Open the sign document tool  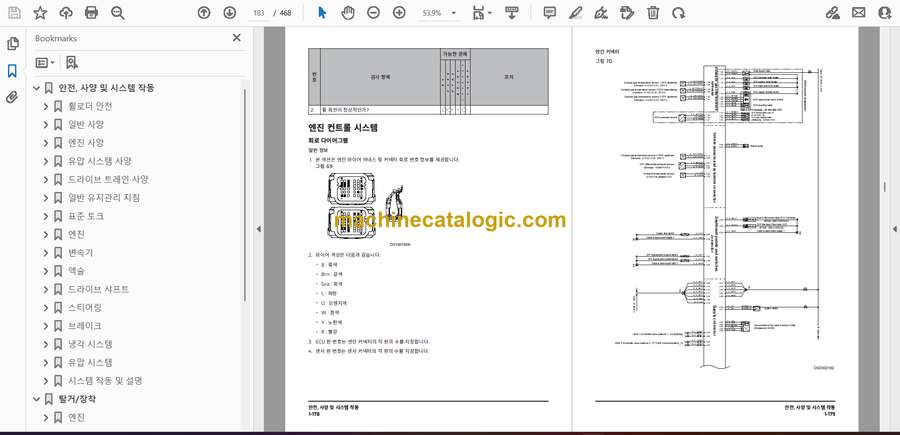602,13
